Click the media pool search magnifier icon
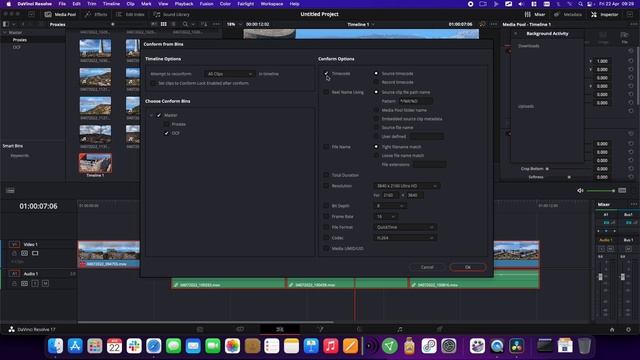 point(185,24)
